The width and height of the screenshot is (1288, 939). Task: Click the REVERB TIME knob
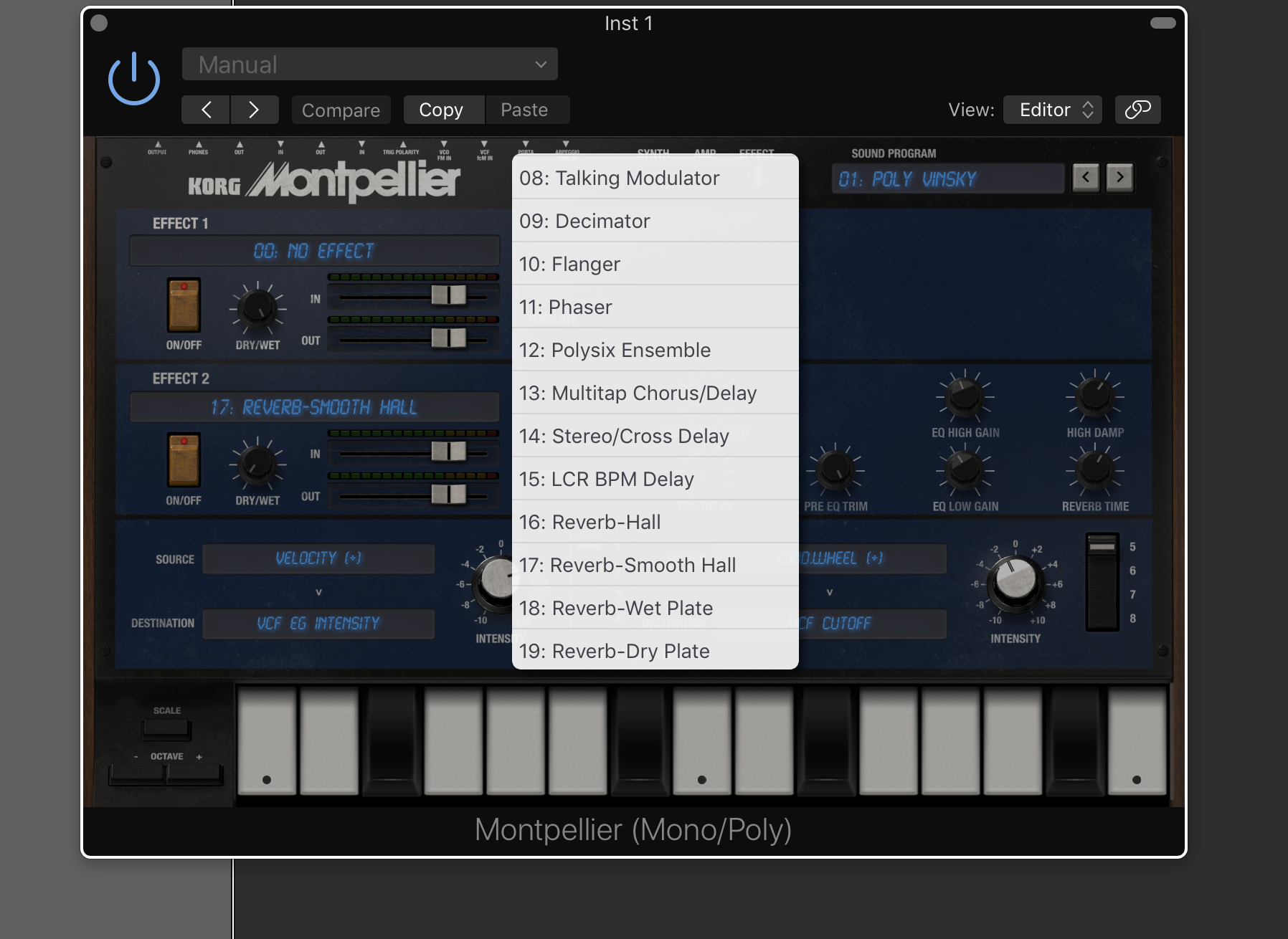(1094, 470)
